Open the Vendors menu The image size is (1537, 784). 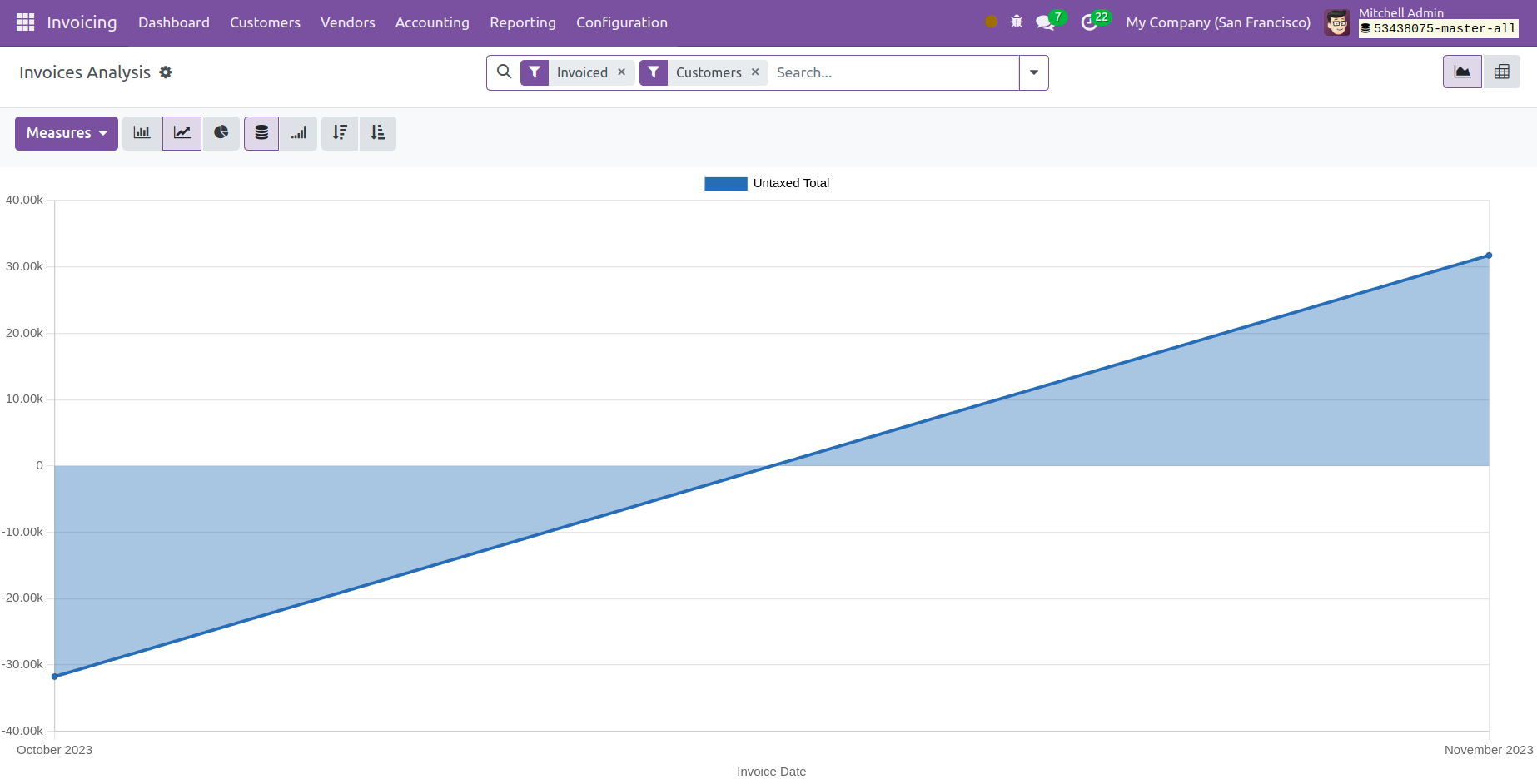coord(348,22)
